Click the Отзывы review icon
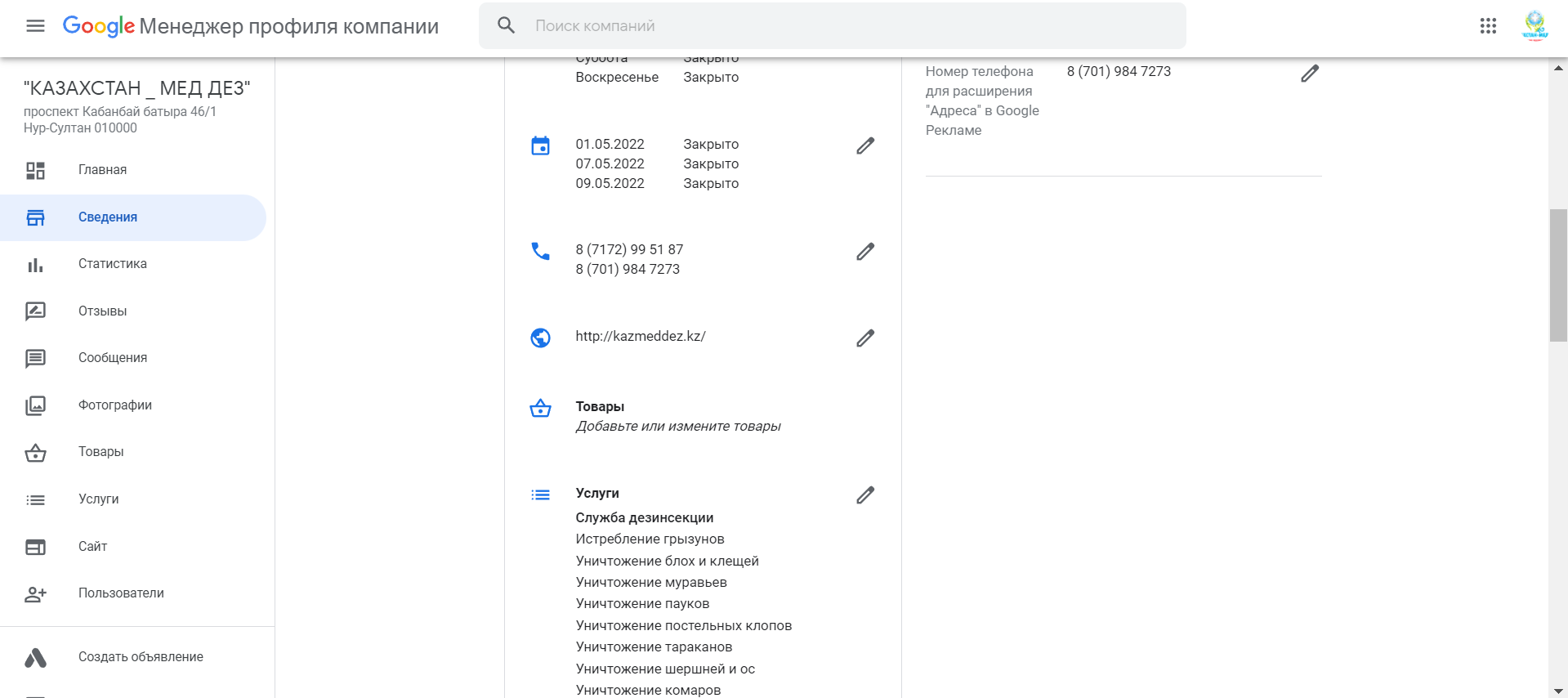Screen dimensions: 1568x698 (35, 311)
